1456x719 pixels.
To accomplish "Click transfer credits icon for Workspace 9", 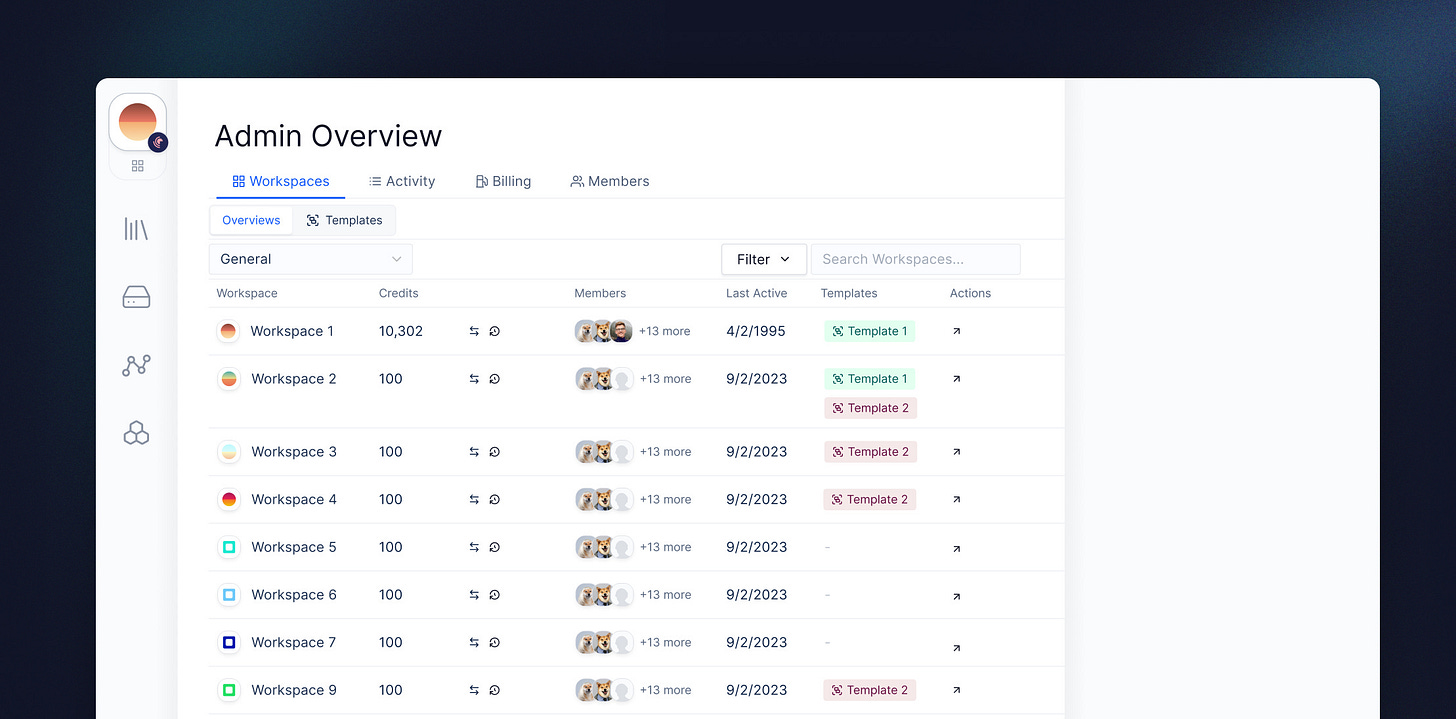I will point(474,690).
